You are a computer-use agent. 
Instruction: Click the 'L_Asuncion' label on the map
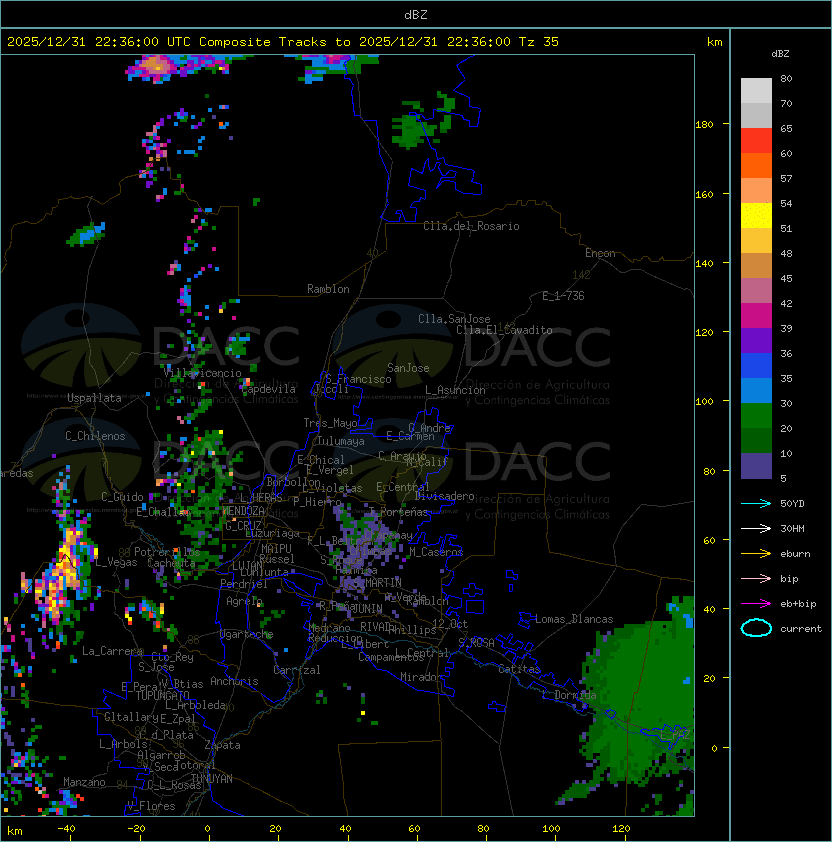pyautogui.click(x=455, y=390)
